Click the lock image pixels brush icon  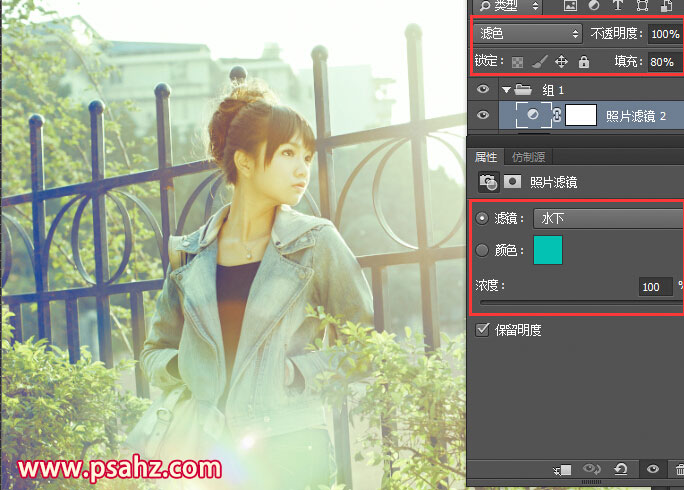tap(538, 62)
